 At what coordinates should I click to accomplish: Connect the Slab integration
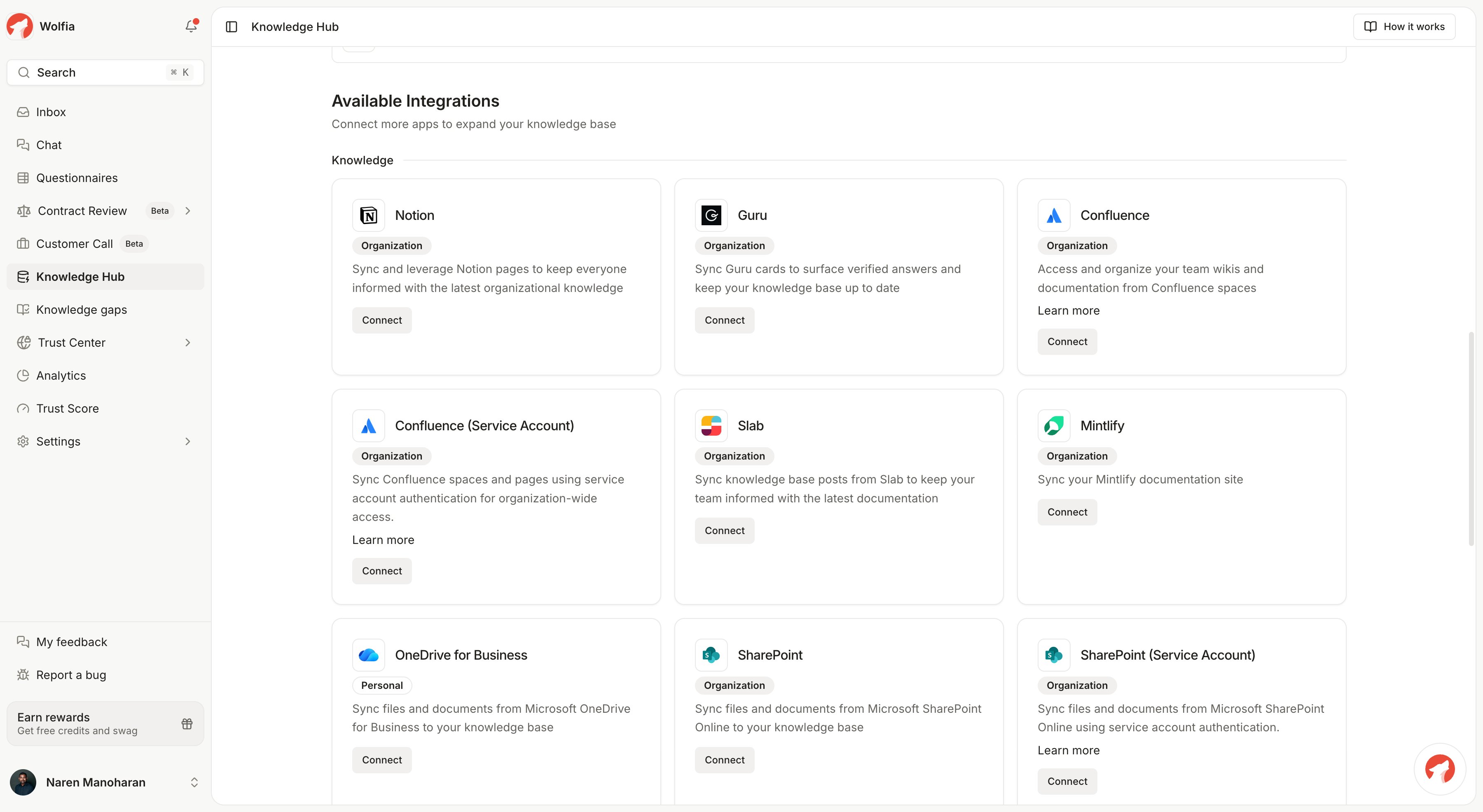point(724,531)
